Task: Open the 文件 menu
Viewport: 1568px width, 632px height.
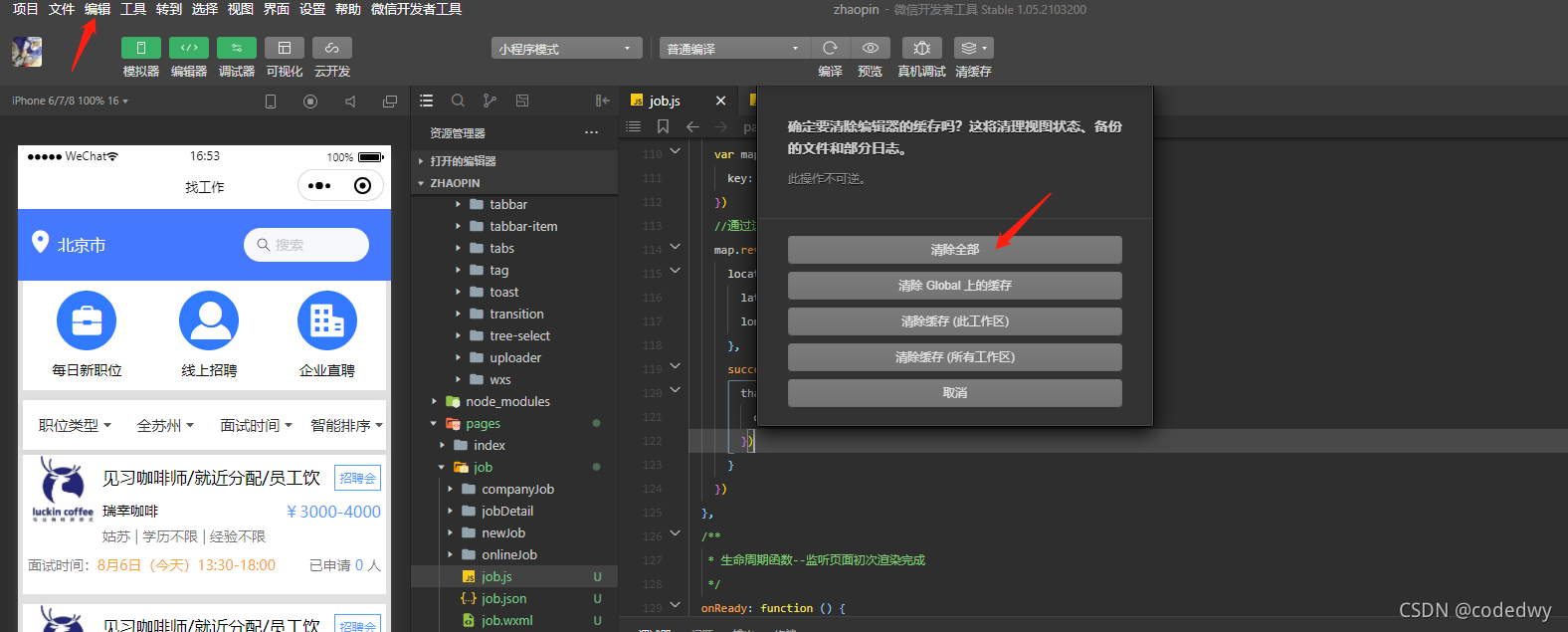Action: pyautogui.click(x=62, y=9)
